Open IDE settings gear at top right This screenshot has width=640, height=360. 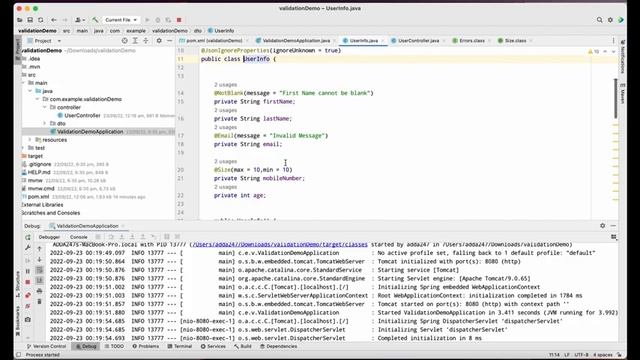610,20
